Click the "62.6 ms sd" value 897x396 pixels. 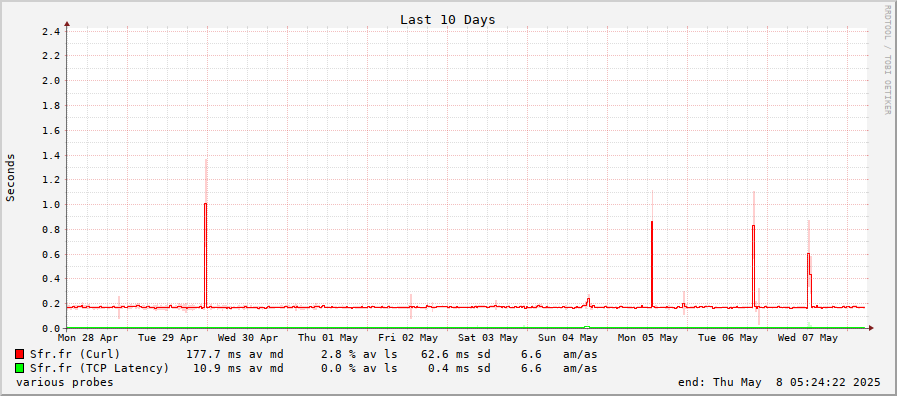[455, 354]
